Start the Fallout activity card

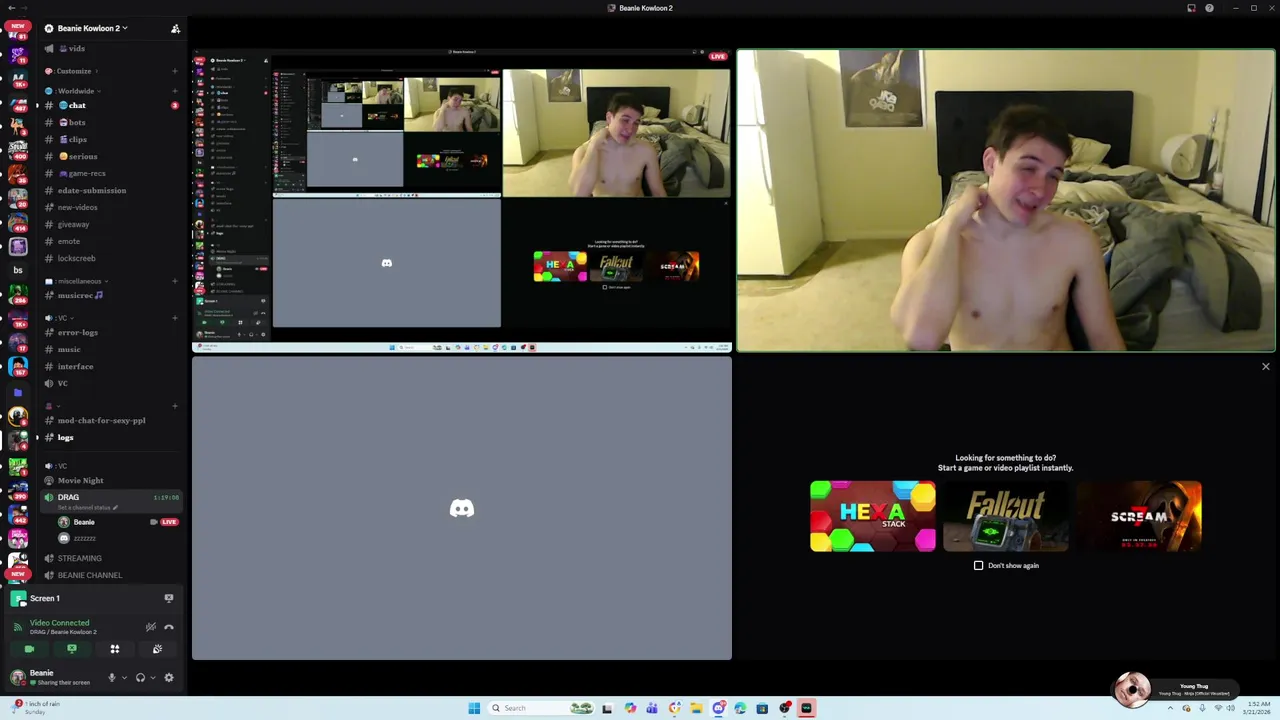(1006, 516)
